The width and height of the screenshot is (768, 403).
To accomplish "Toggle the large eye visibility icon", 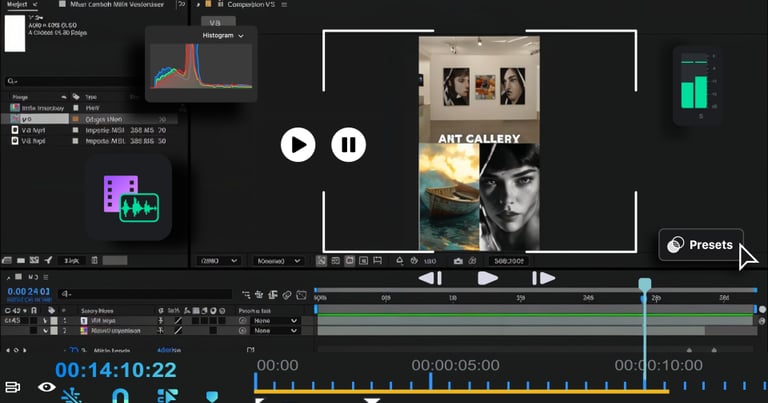I will [47, 387].
